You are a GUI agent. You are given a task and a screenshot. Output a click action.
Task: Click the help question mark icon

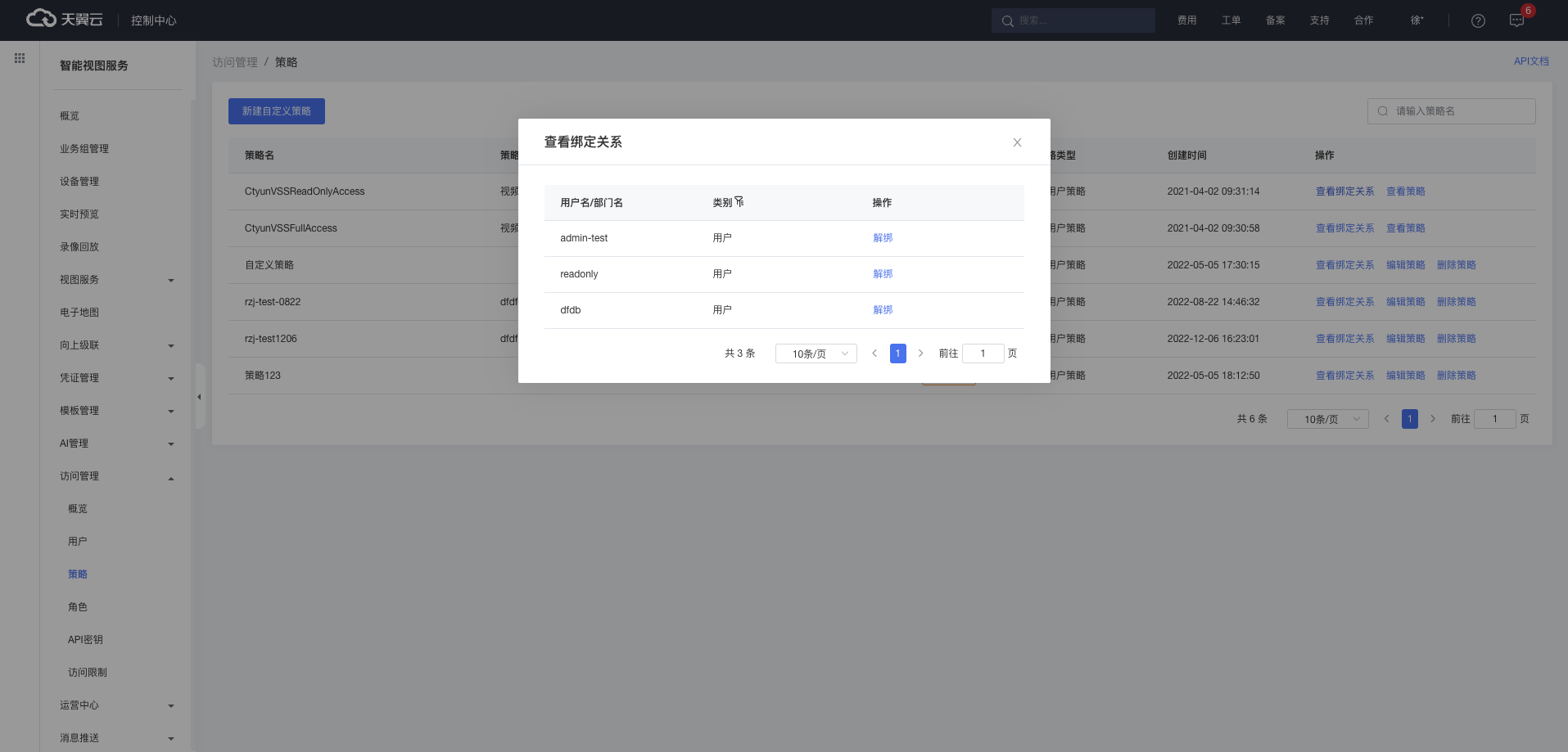coord(1478,20)
